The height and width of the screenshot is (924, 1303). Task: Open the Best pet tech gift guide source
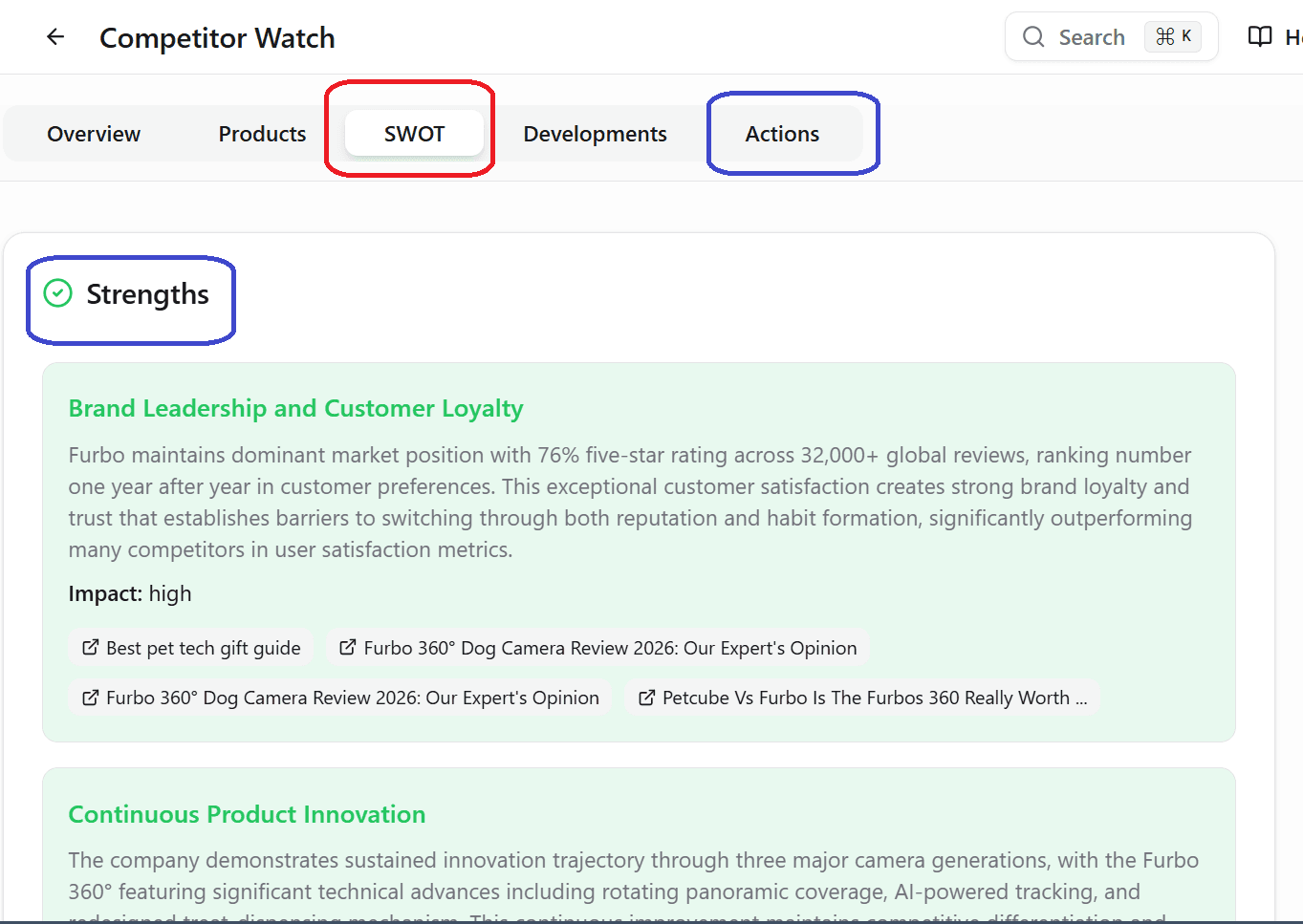click(191, 647)
